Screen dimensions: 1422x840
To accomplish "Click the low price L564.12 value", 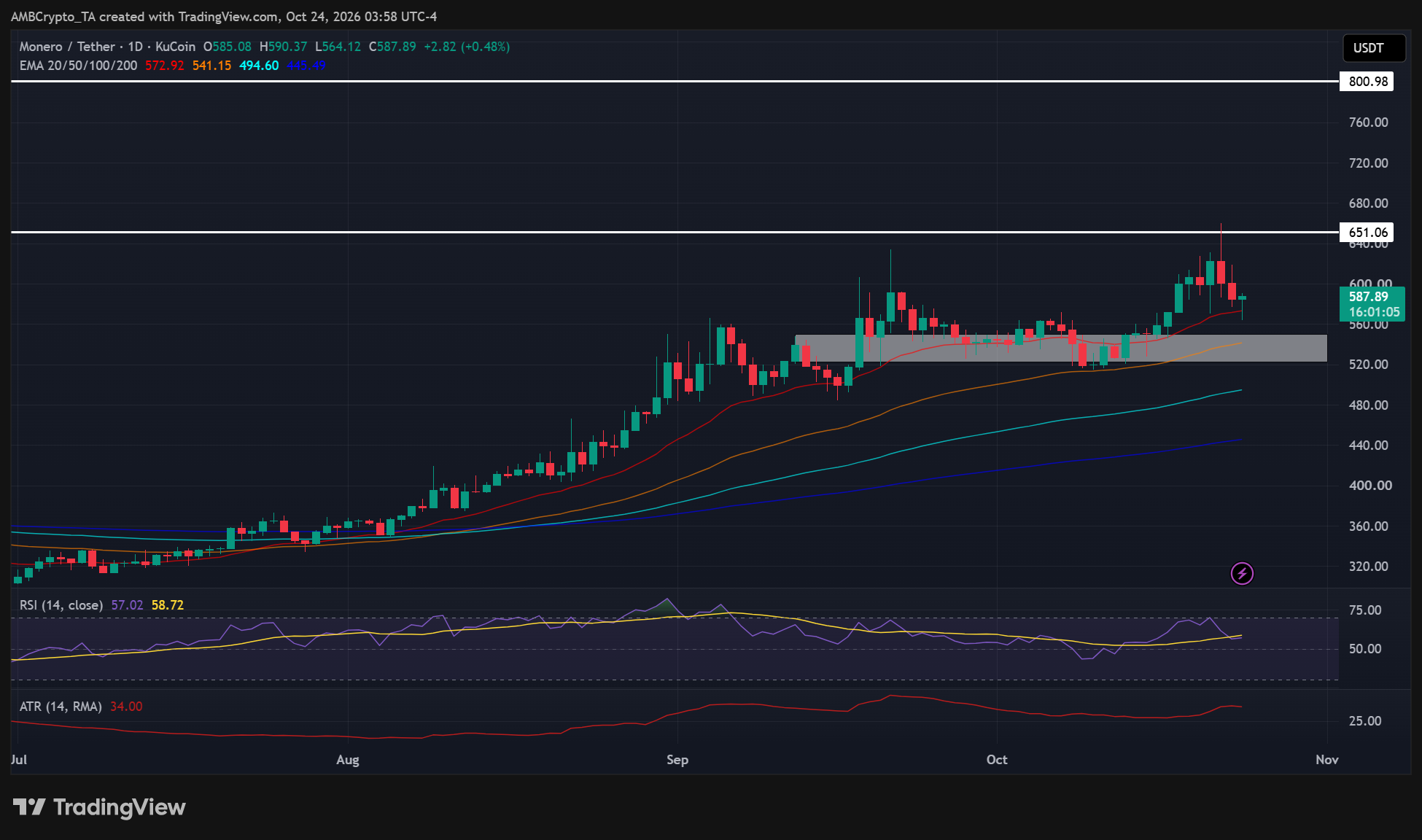I will pos(338,47).
